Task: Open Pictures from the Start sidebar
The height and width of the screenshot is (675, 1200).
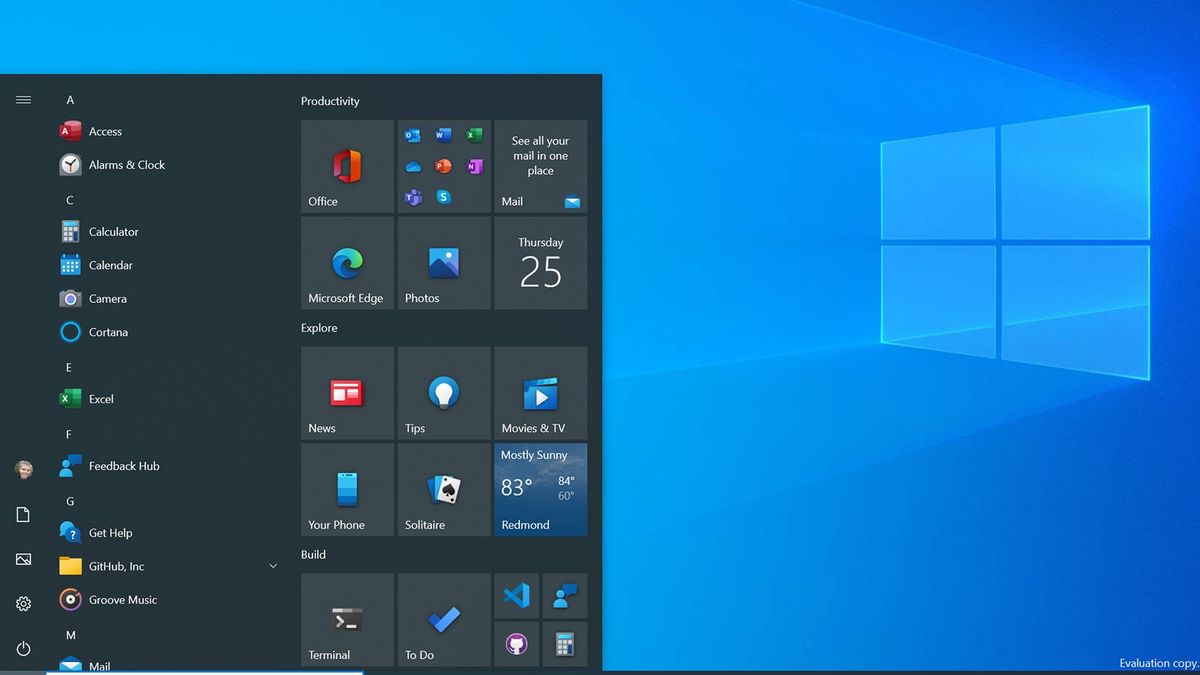Action: click(x=23, y=559)
